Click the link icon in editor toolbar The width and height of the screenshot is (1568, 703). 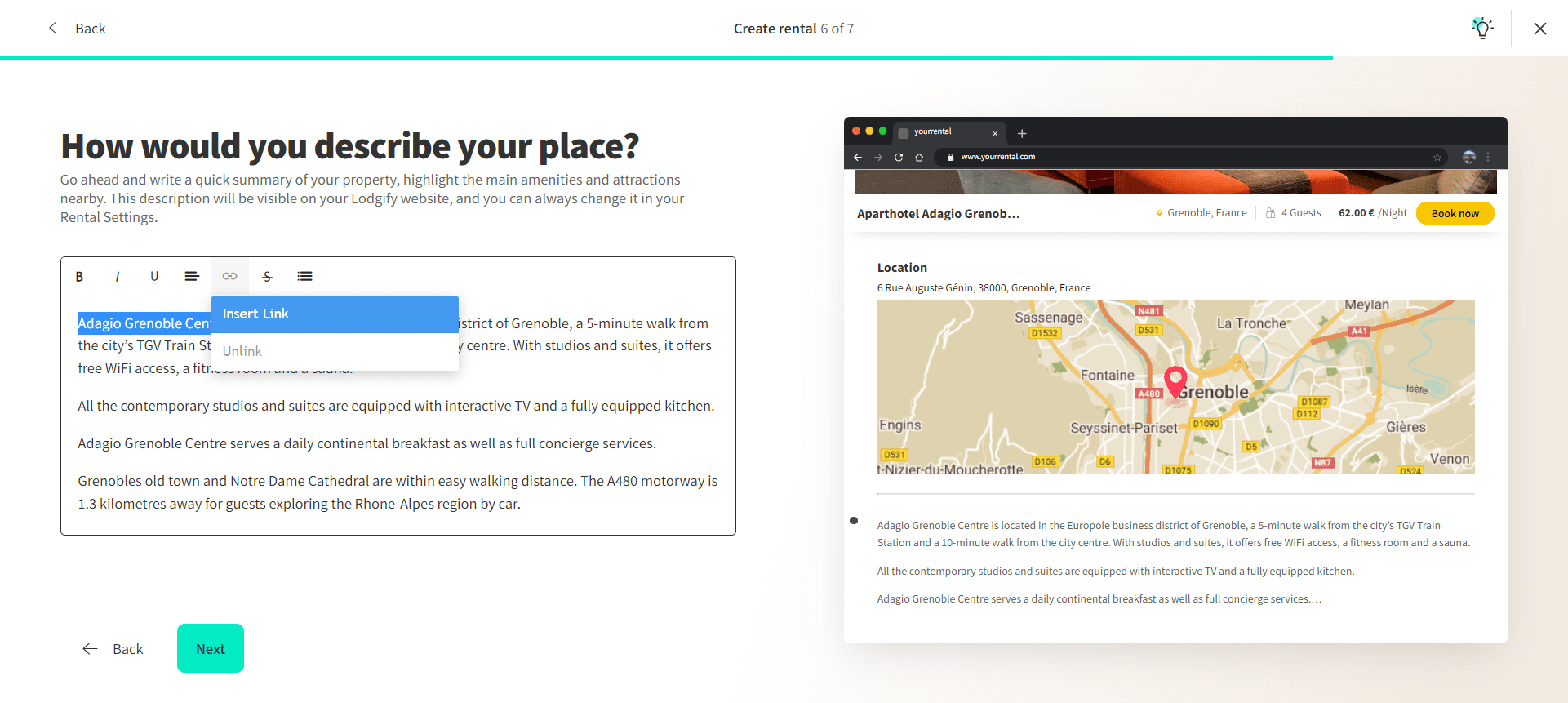point(229,277)
